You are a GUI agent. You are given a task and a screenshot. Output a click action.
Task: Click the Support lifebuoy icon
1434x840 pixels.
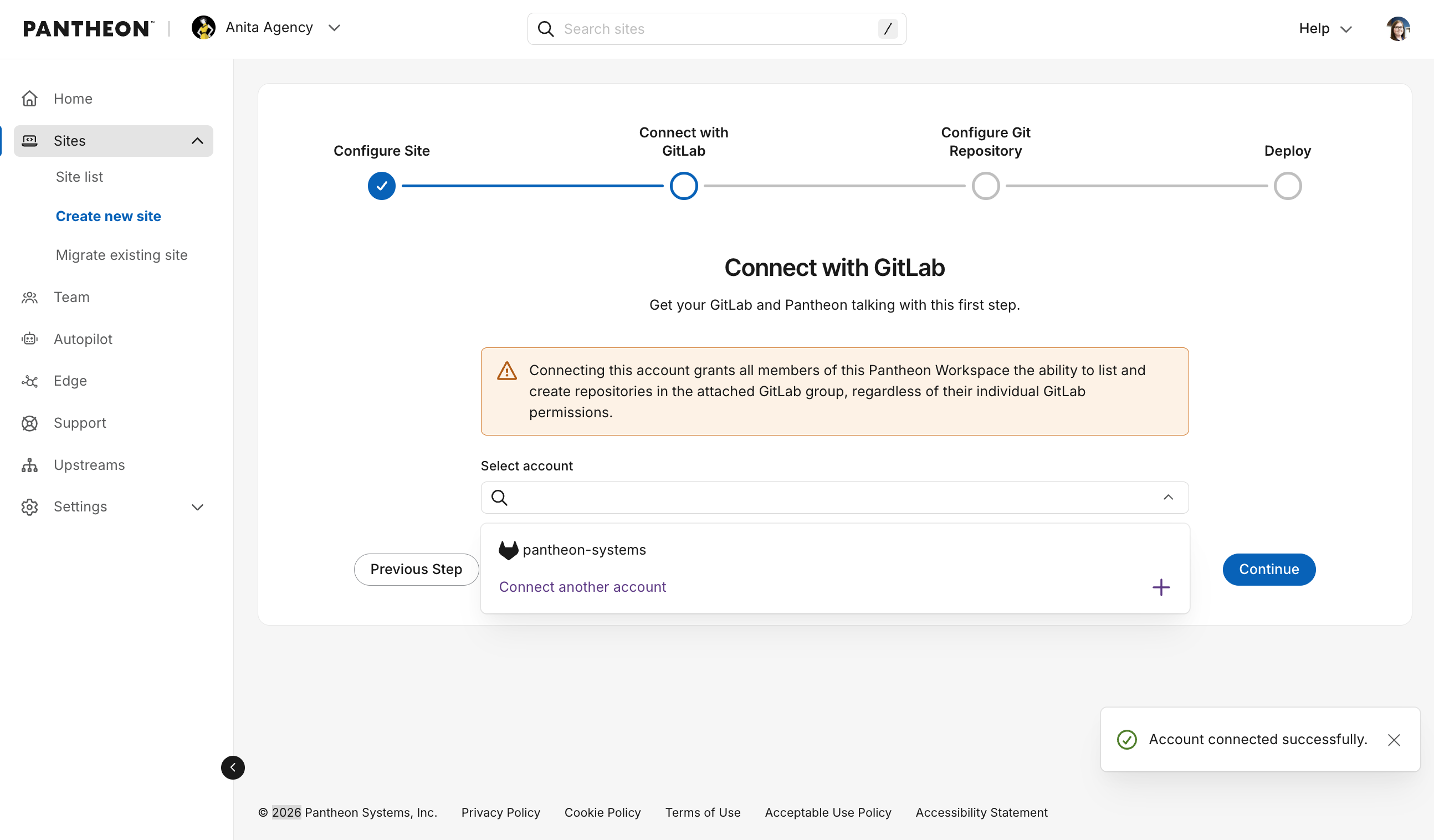coord(29,423)
